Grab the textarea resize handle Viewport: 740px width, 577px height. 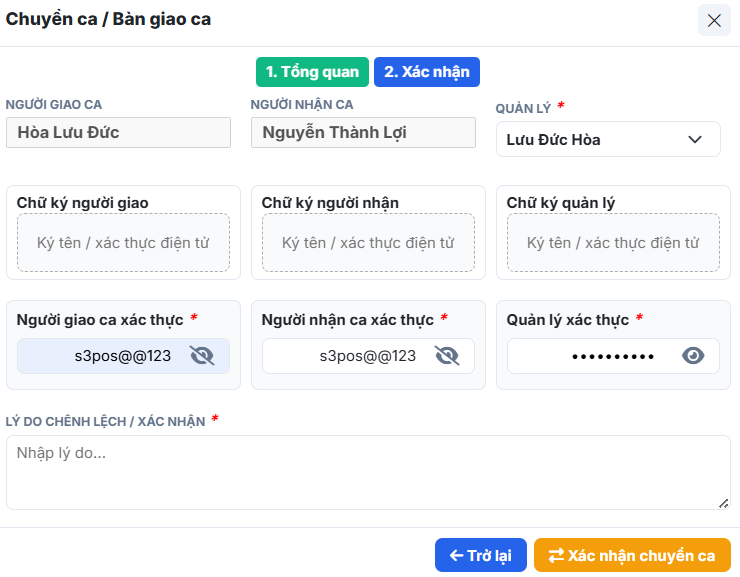[x=723, y=503]
